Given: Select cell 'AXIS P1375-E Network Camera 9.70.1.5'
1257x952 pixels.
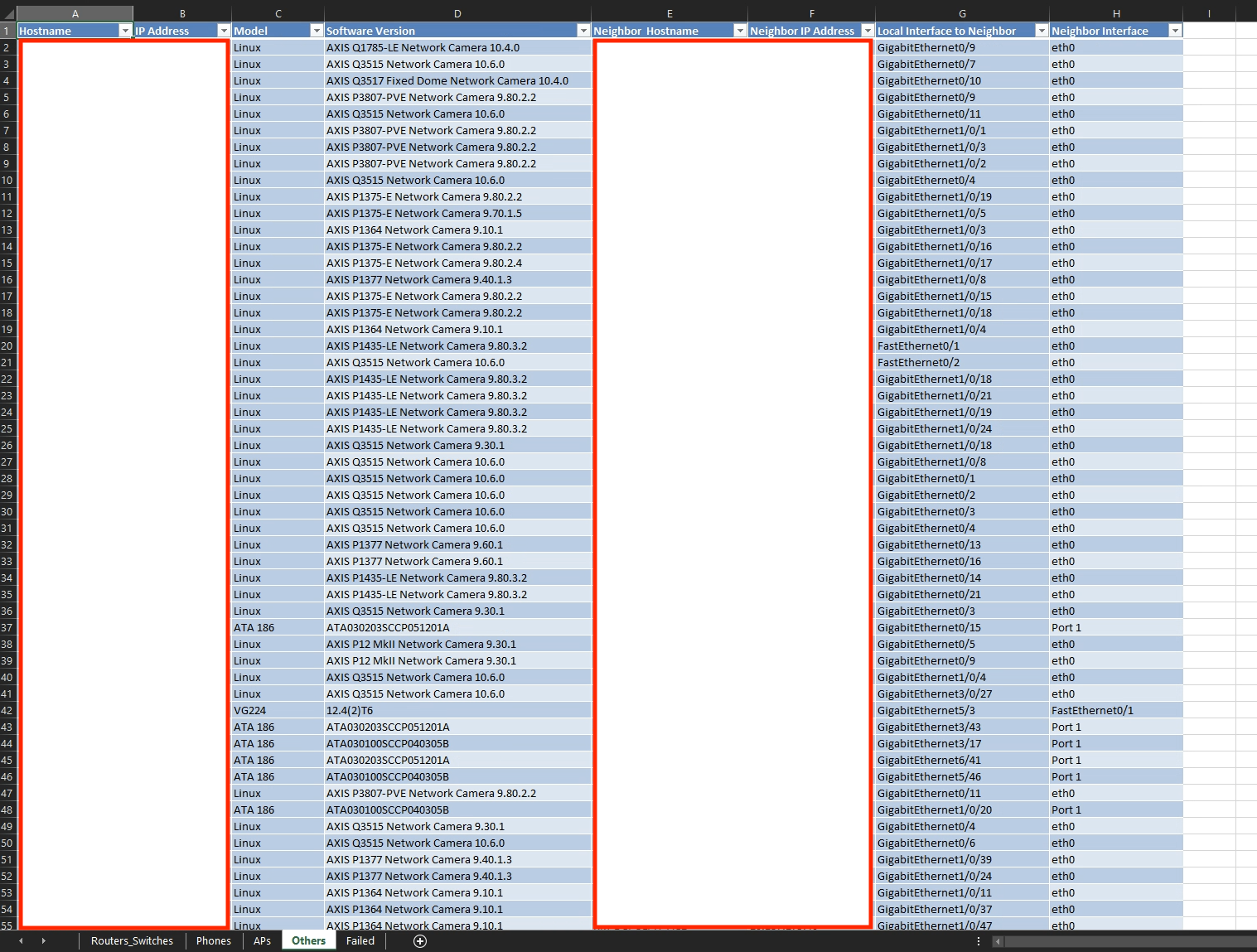Looking at the screenshot, I should click(x=457, y=213).
